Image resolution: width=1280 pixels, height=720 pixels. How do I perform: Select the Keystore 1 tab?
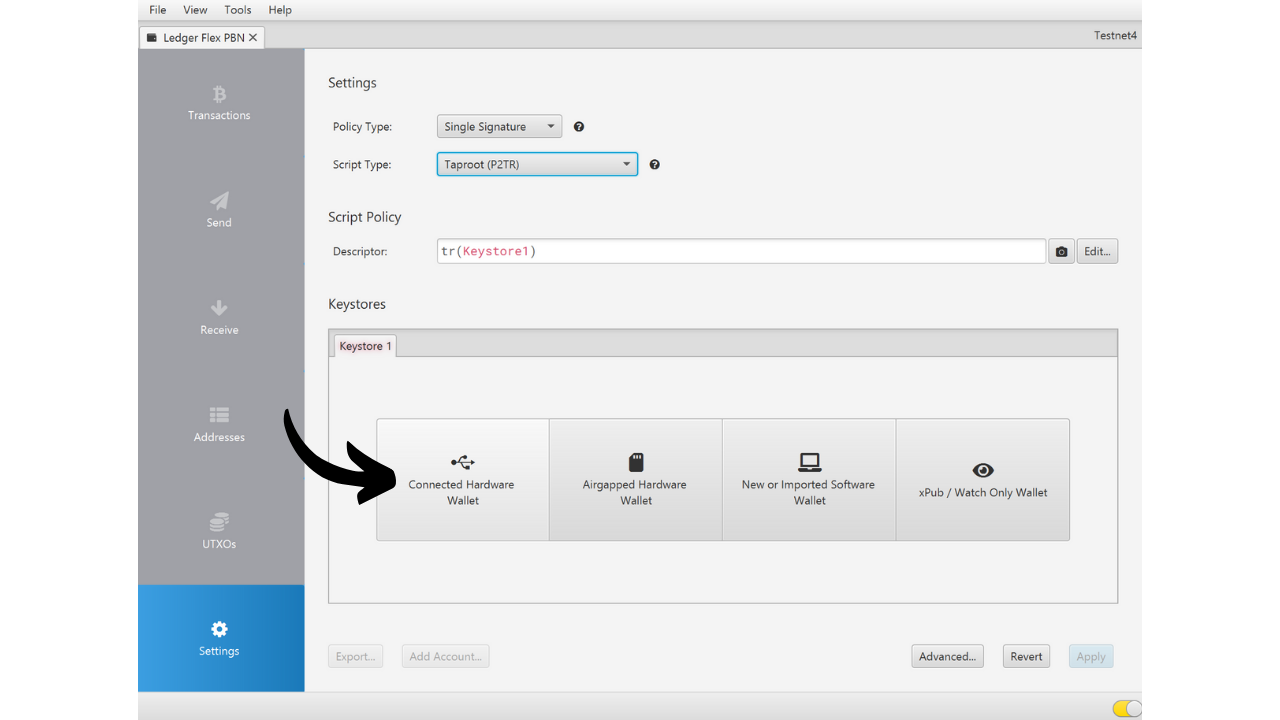point(365,346)
